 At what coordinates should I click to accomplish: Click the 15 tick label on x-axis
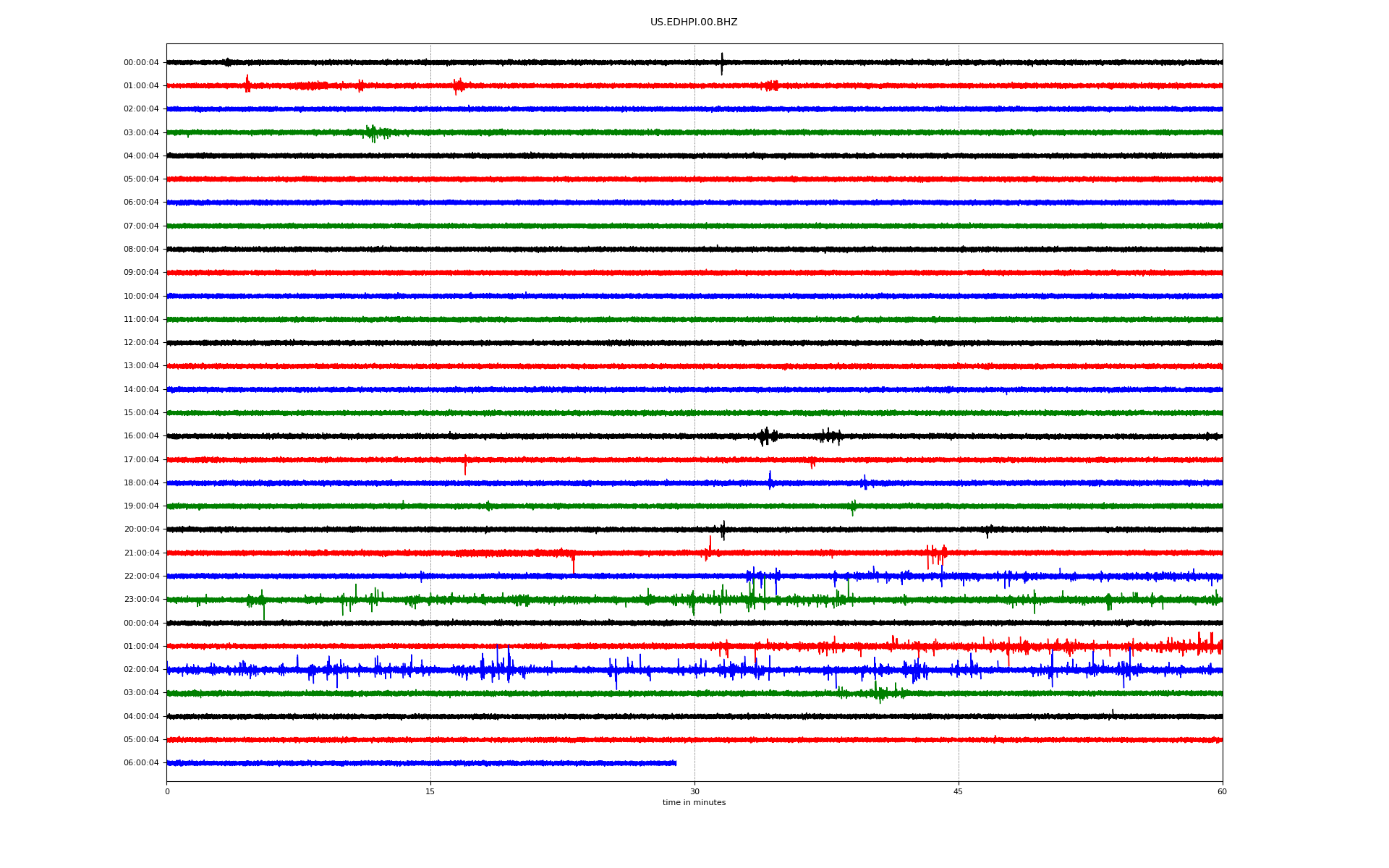pos(430,792)
